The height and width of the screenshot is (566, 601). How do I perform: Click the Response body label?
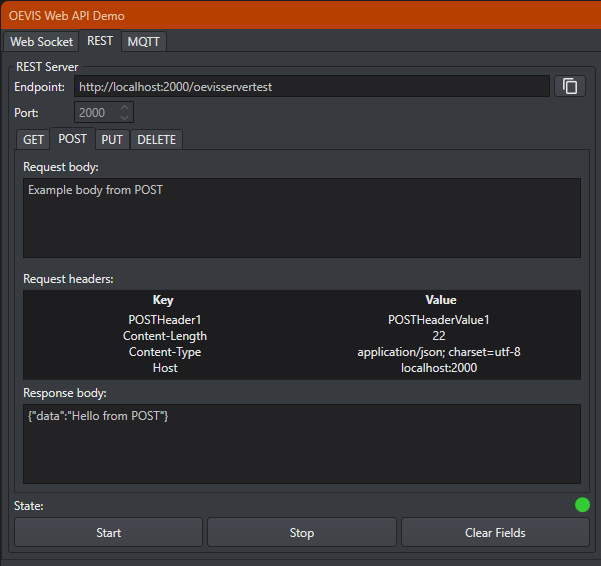pos(65,393)
